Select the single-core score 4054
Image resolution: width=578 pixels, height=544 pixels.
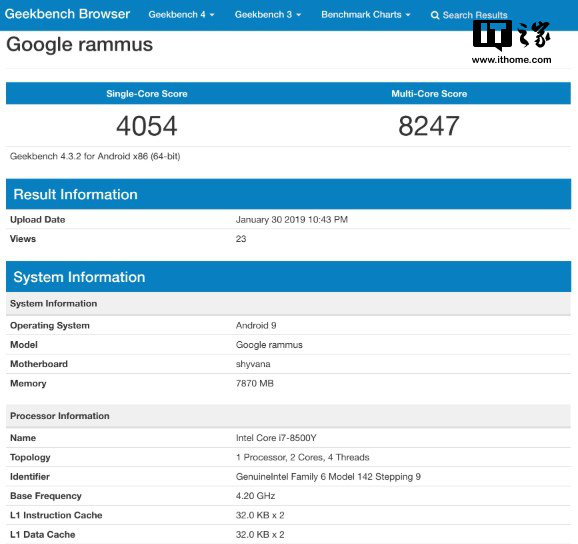pyautogui.click(x=147, y=126)
